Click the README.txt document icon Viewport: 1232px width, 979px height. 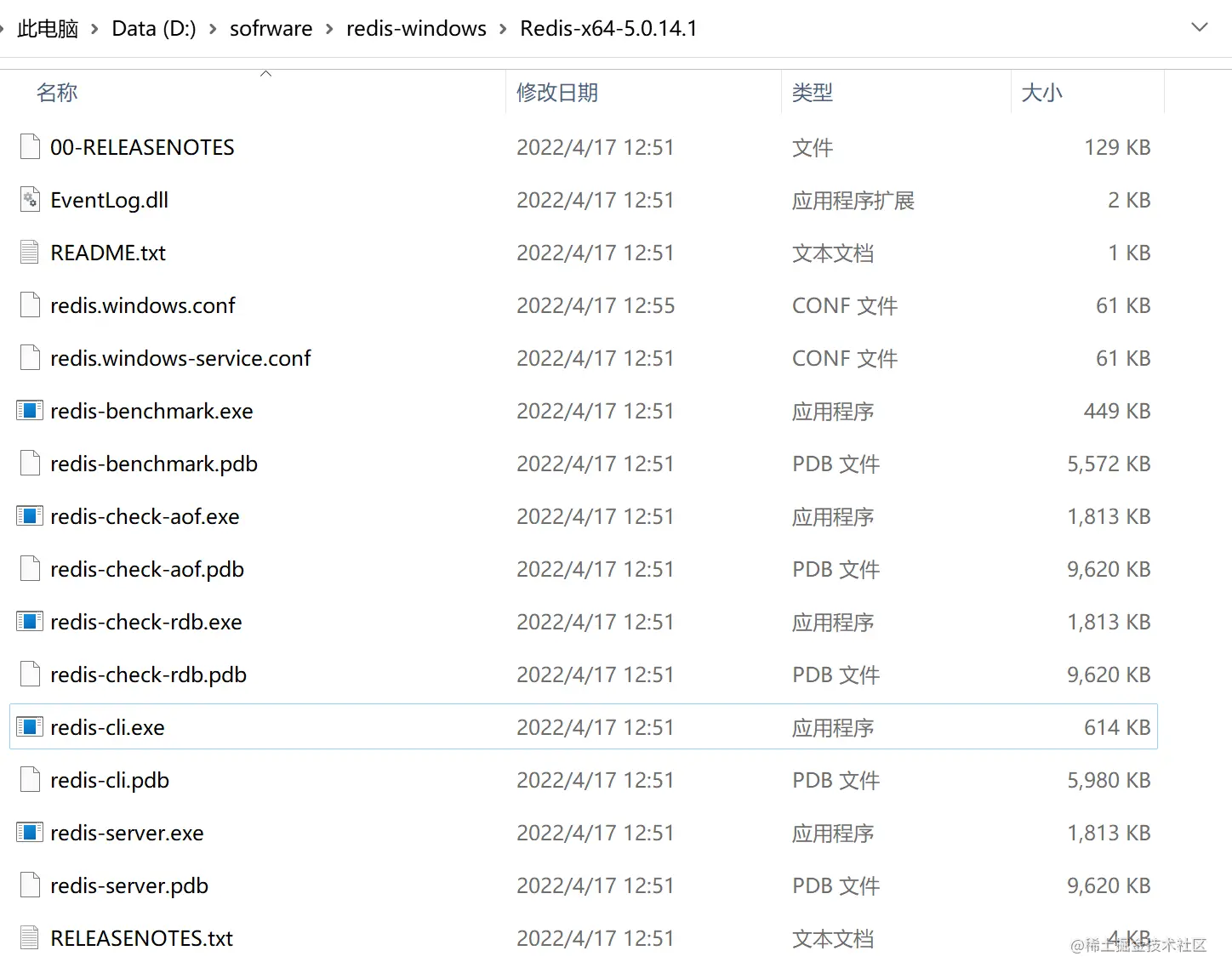point(30,253)
